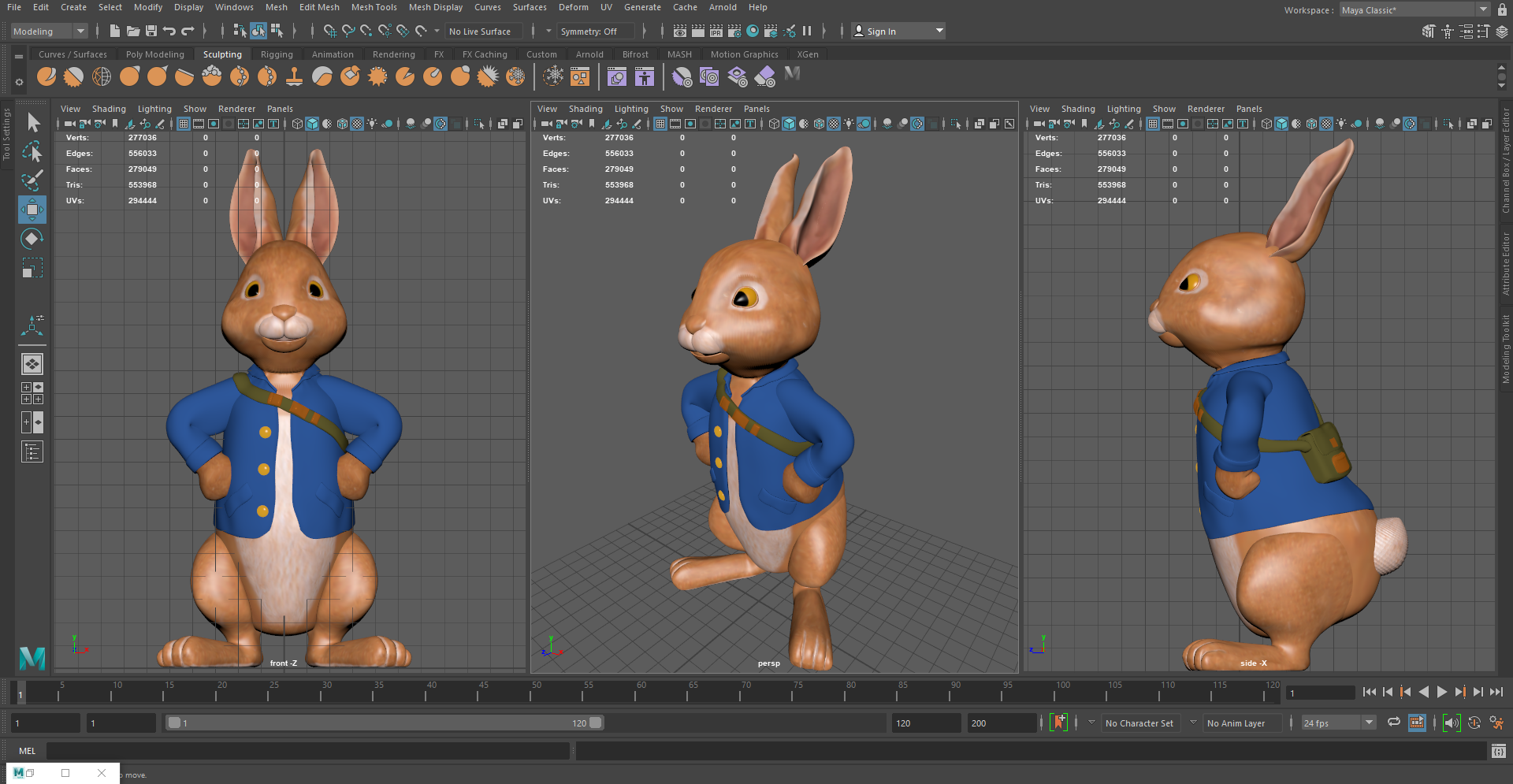
Task: Select the Rotate tool in the toolbox
Action: coord(32,239)
